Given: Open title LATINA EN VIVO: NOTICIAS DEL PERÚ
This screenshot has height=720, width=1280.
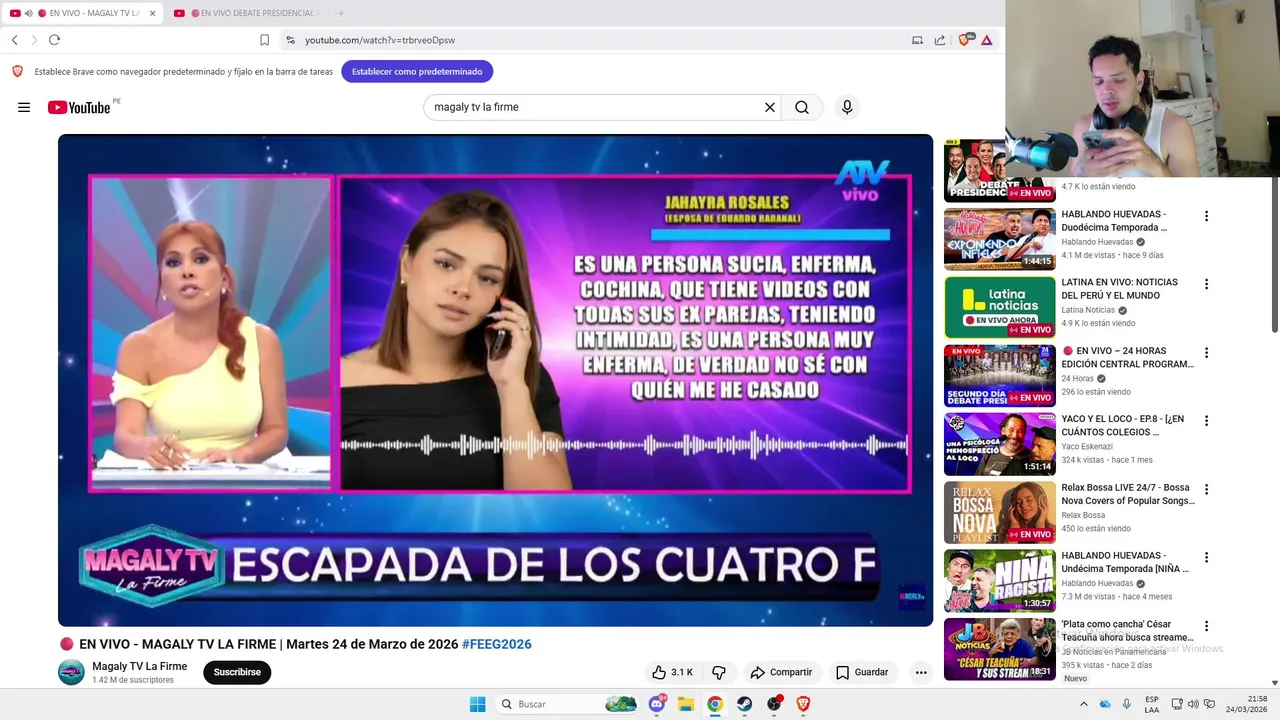Looking at the screenshot, I should pos(1119,289).
